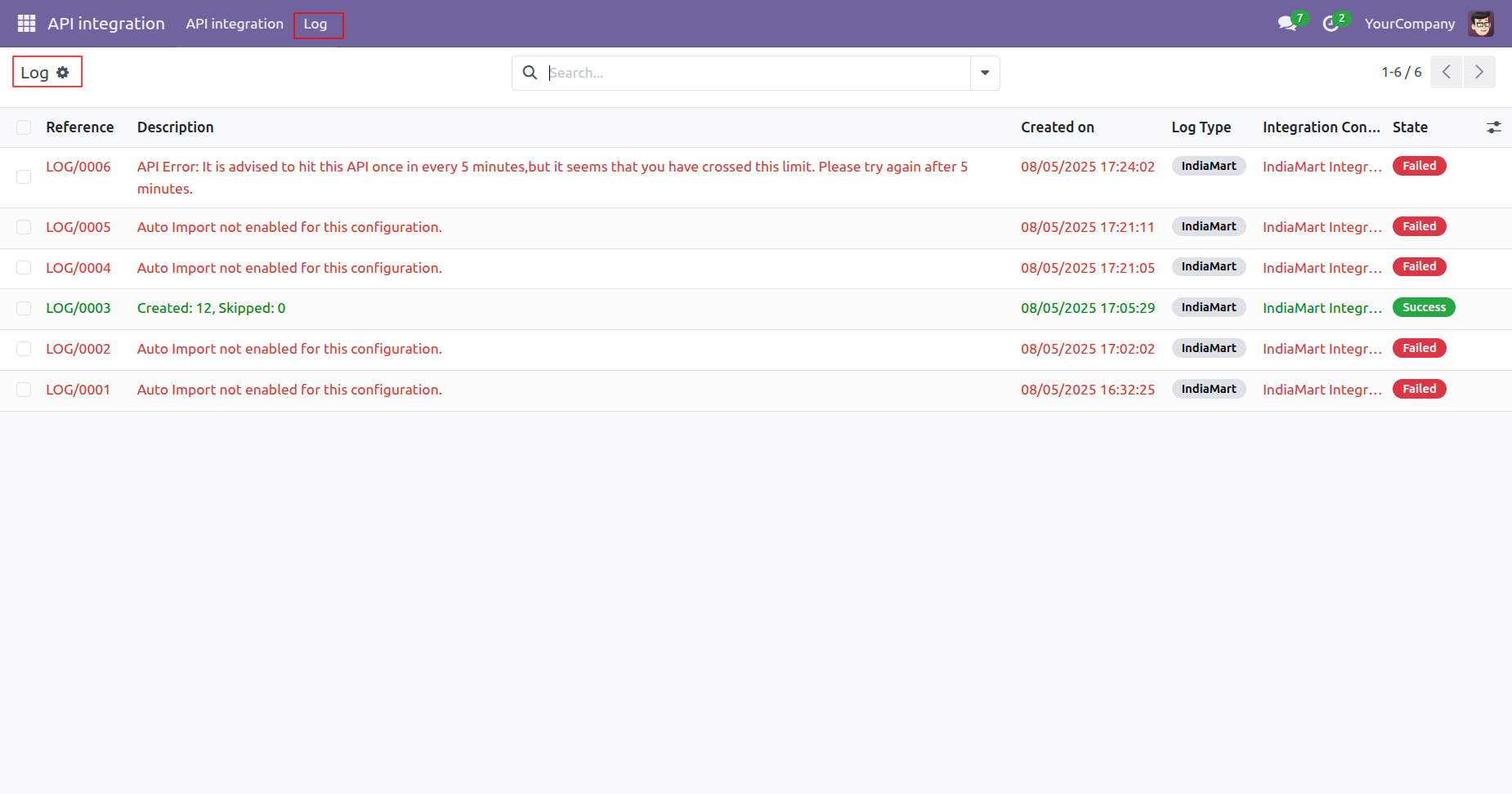Focus the Search input field
Image resolution: width=1512 pixels, height=794 pixels.
tap(756, 73)
